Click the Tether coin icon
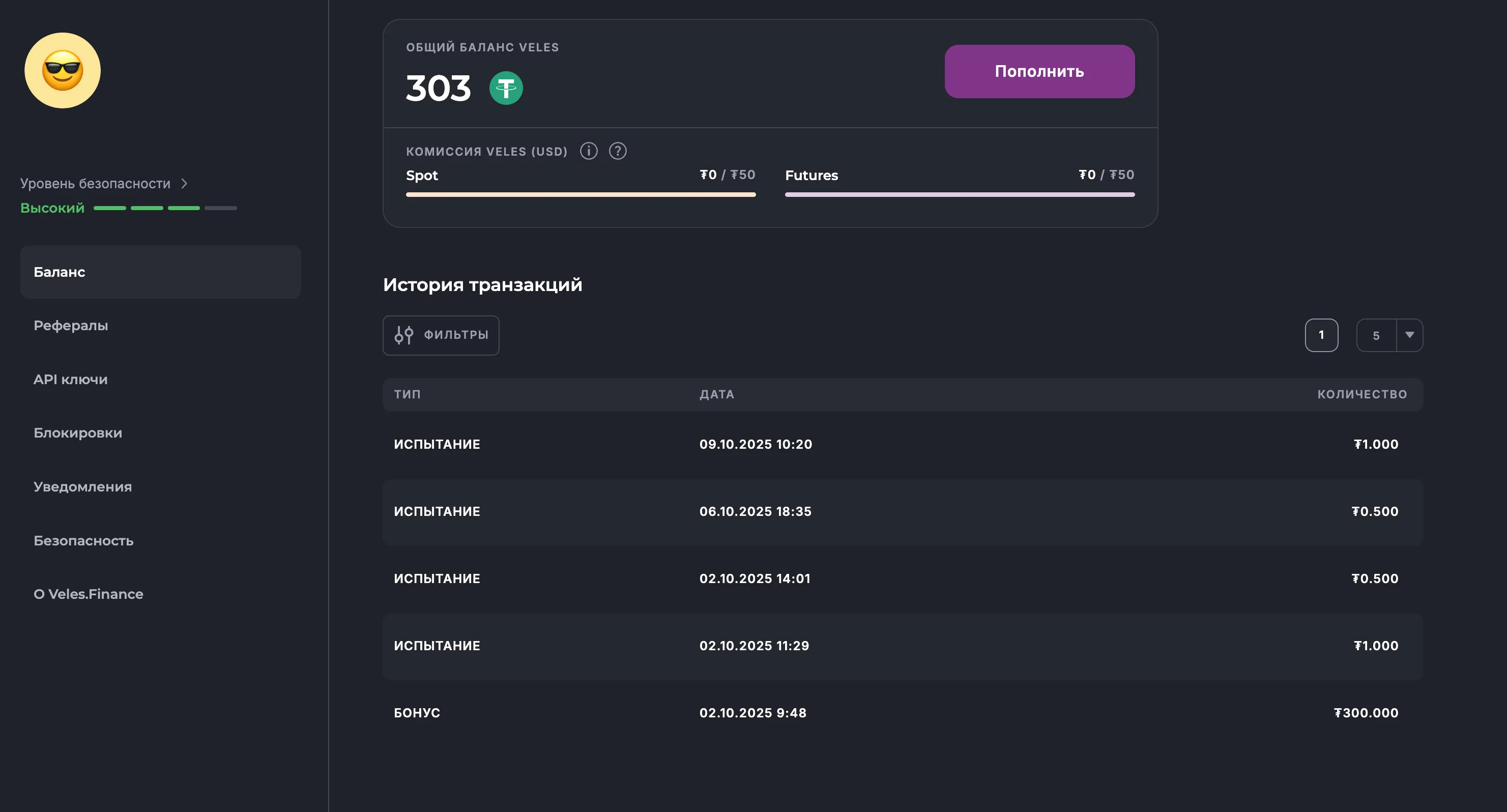This screenshot has width=1507, height=812. (505, 89)
